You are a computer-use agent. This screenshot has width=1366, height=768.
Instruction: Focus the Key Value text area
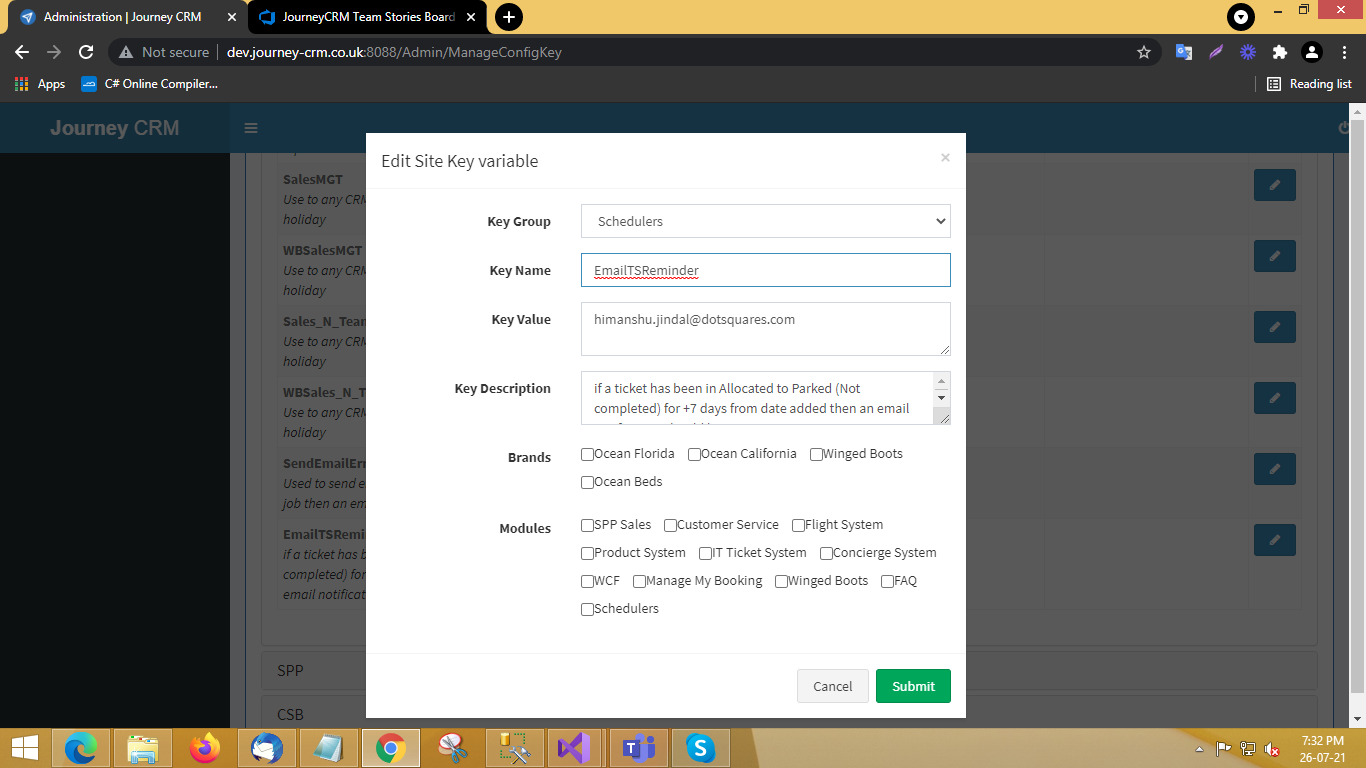pos(765,329)
